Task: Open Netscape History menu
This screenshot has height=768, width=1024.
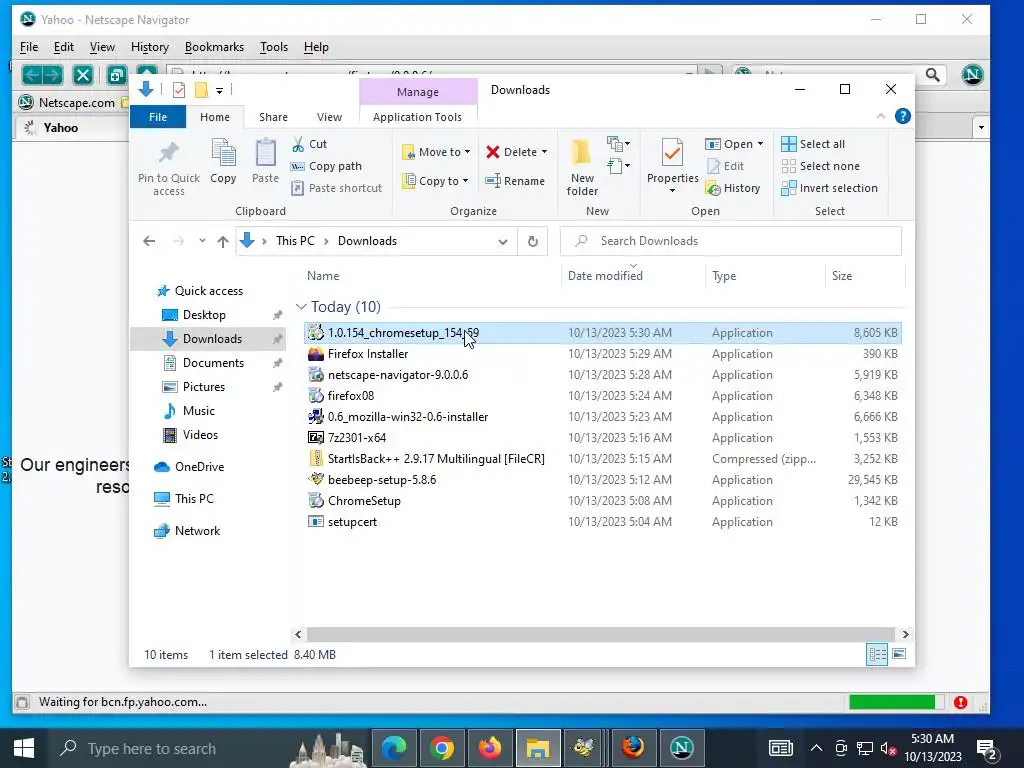Action: 150,47
